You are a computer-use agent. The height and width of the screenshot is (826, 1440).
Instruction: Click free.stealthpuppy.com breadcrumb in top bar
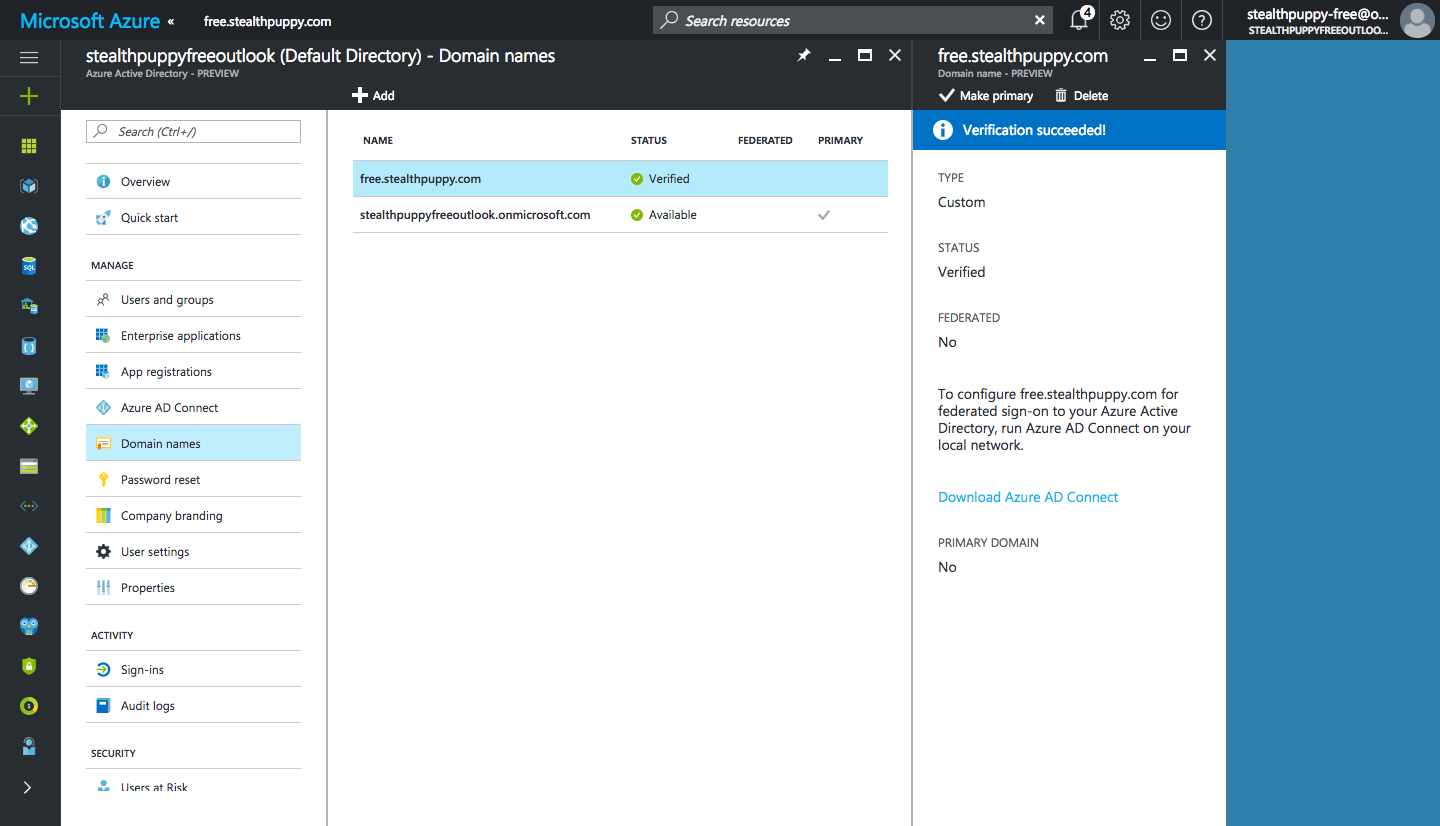point(267,21)
